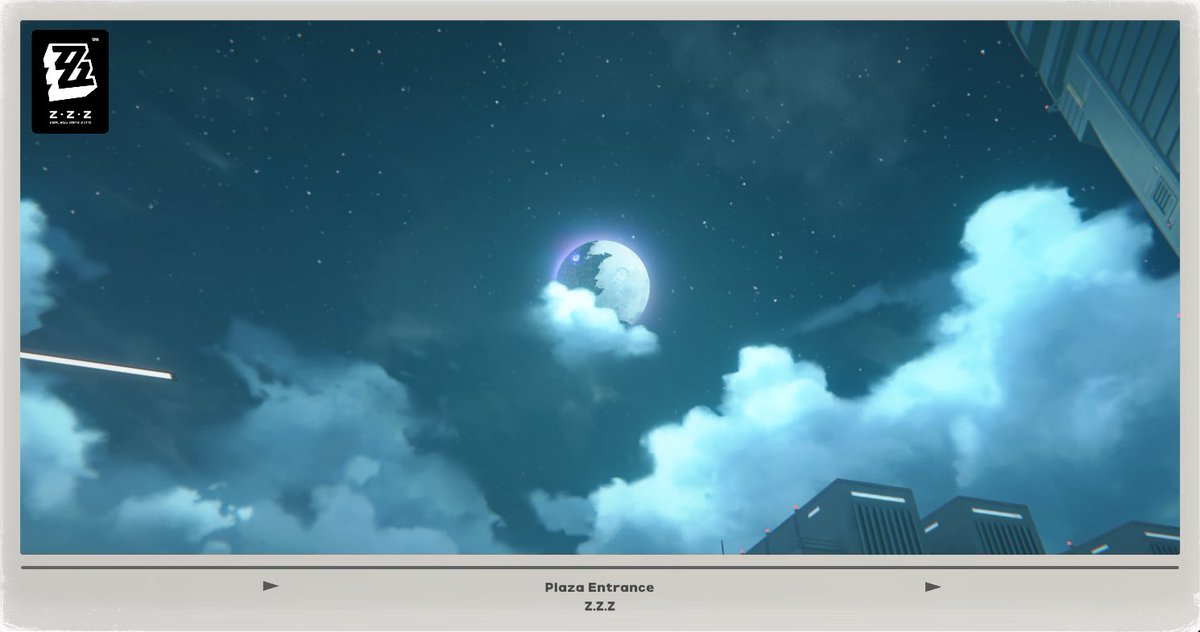Click the ZZZ logo badge
This screenshot has height=632, width=1200.
(x=70, y=82)
